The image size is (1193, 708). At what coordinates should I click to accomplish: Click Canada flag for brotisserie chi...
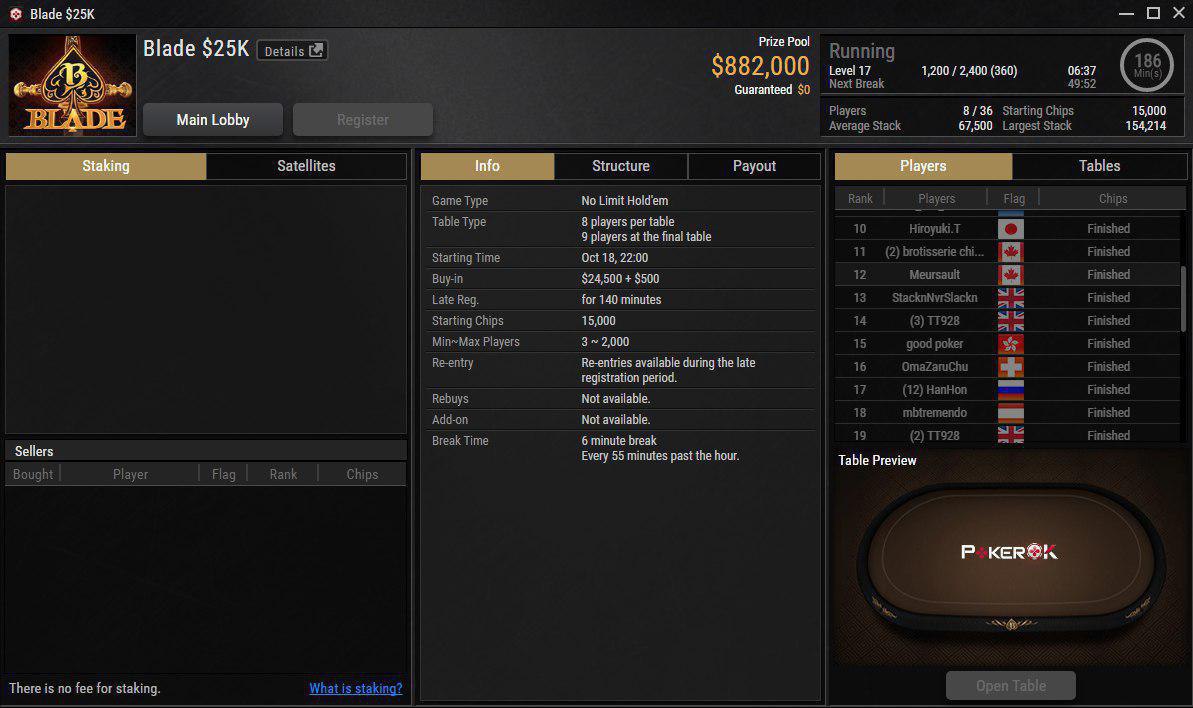(1010, 252)
